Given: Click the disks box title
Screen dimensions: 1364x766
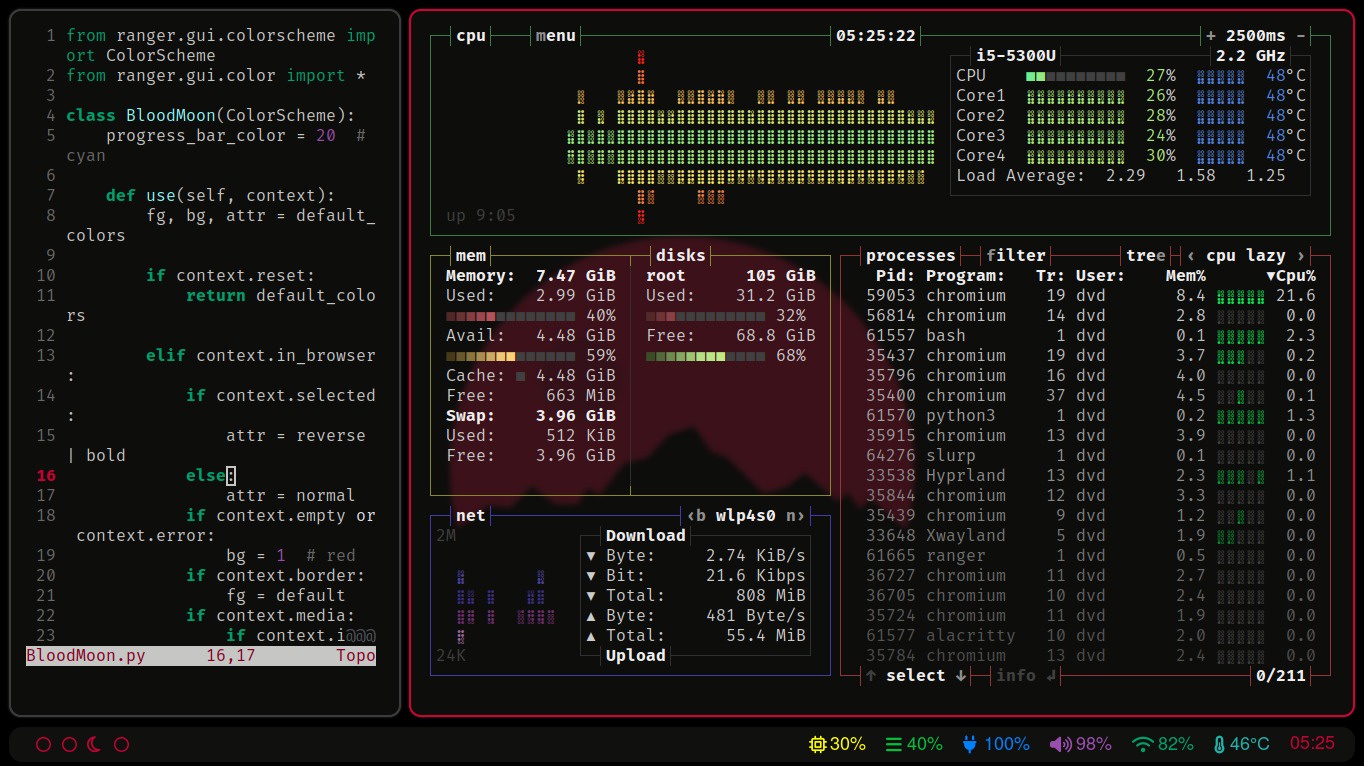Looking at the screenshot, I should tap(681, 255).
